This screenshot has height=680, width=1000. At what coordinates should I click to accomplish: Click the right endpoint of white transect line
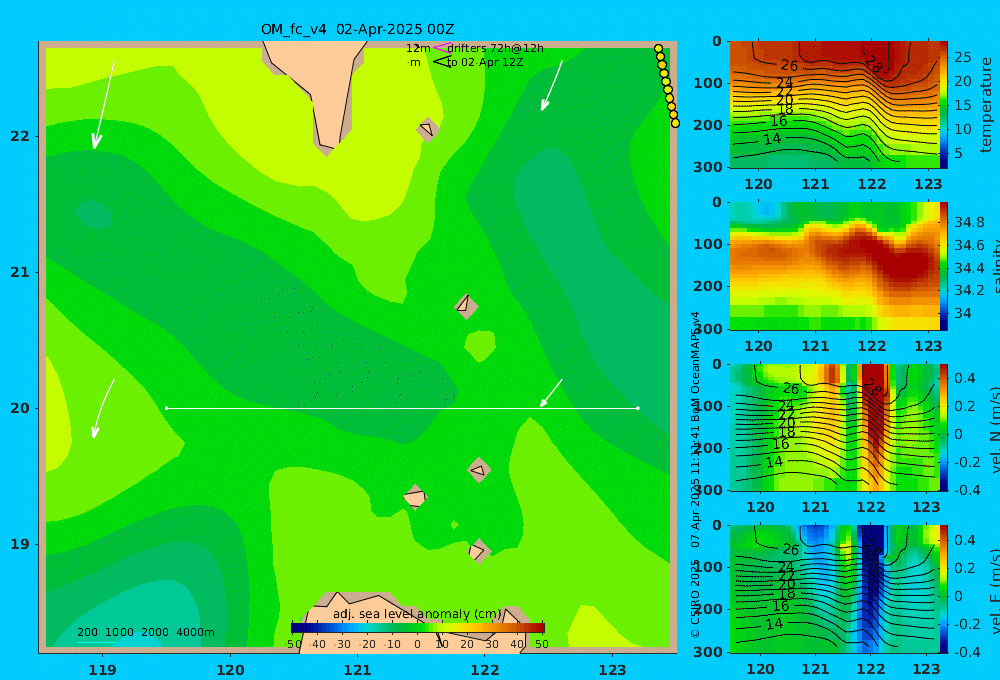click(x=638, y=408)
